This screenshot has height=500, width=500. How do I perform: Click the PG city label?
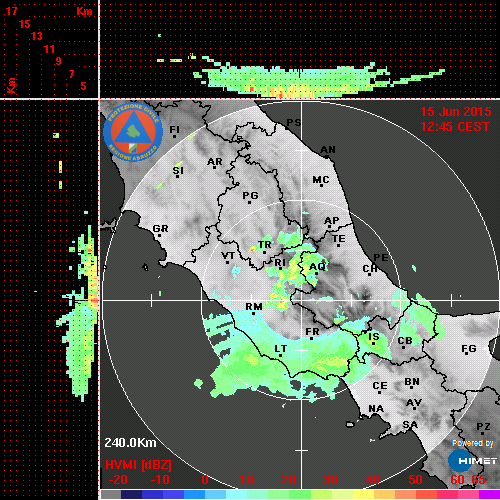pos(250,195)
